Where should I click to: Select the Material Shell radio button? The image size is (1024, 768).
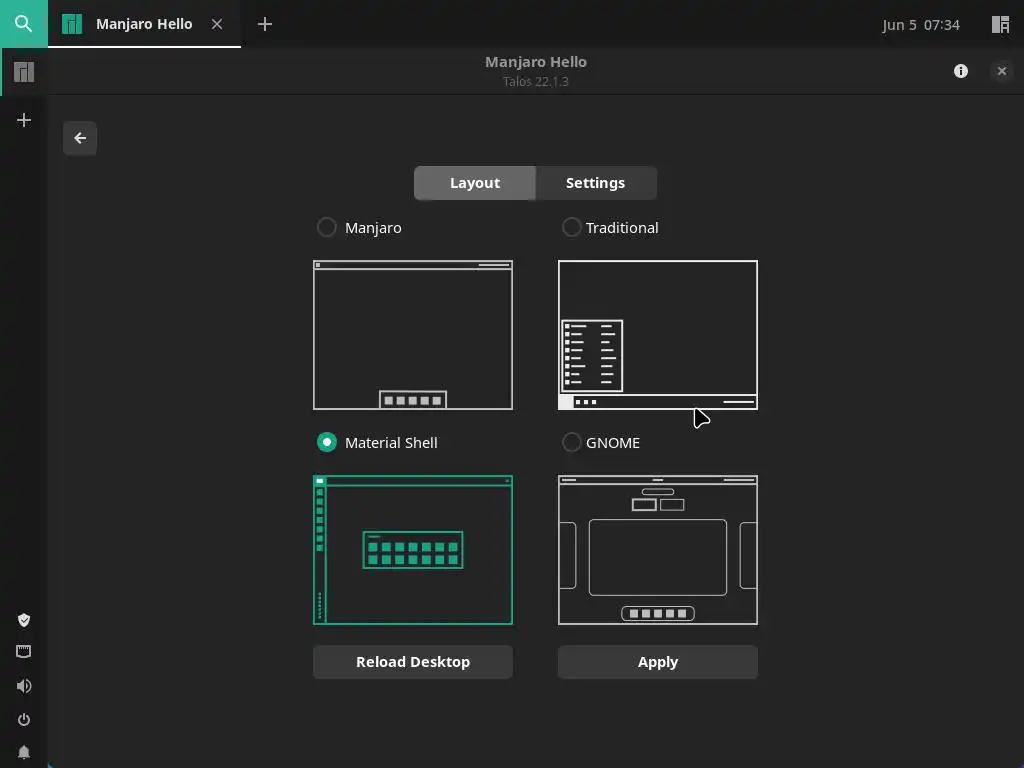(327, 442)
